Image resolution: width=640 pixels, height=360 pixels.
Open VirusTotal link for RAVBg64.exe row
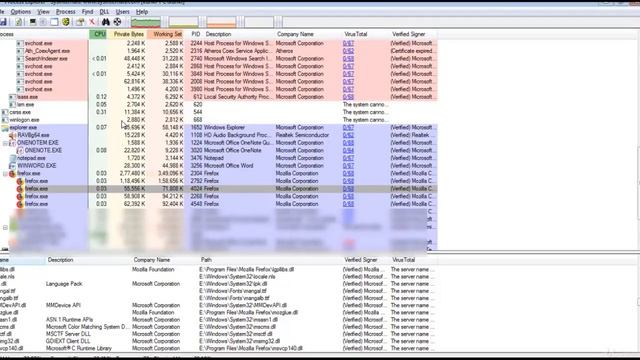348,135
